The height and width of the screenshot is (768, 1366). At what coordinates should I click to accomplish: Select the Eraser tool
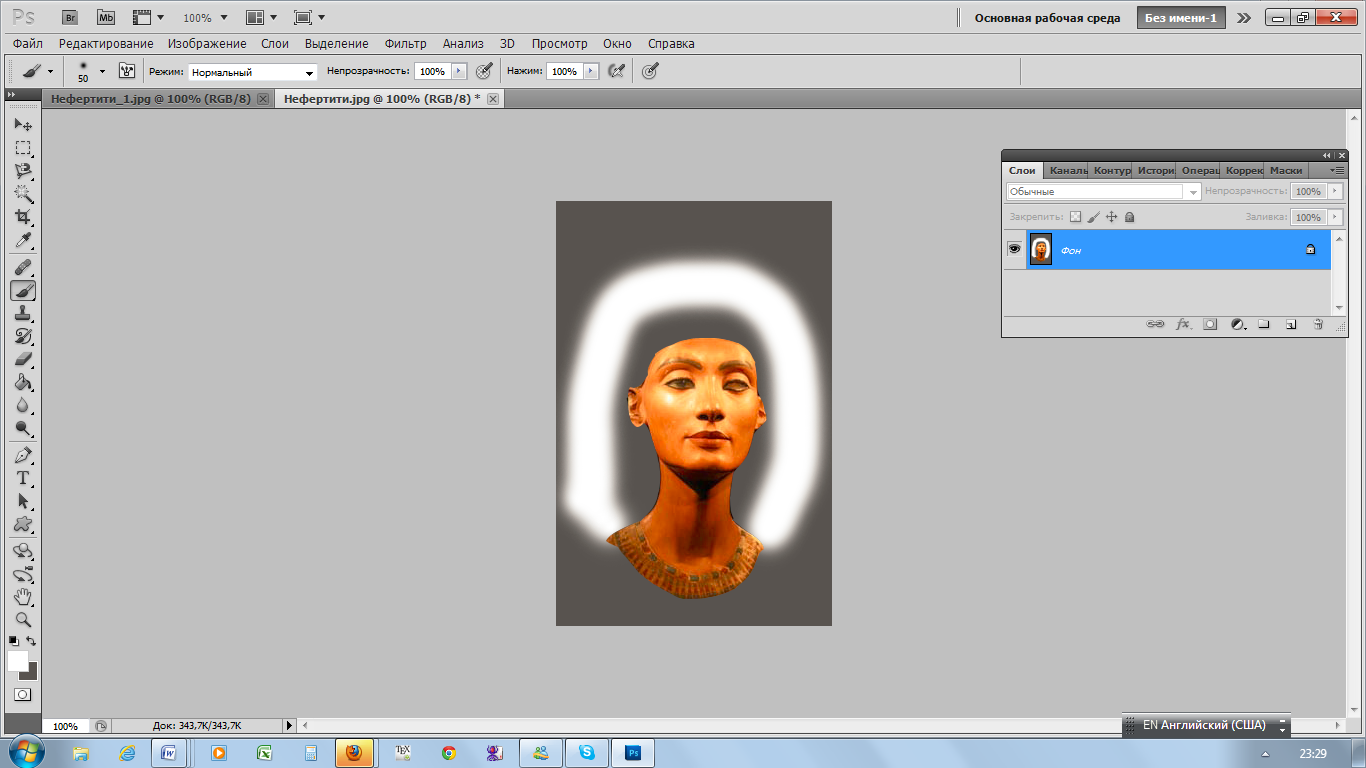(23, 359)
